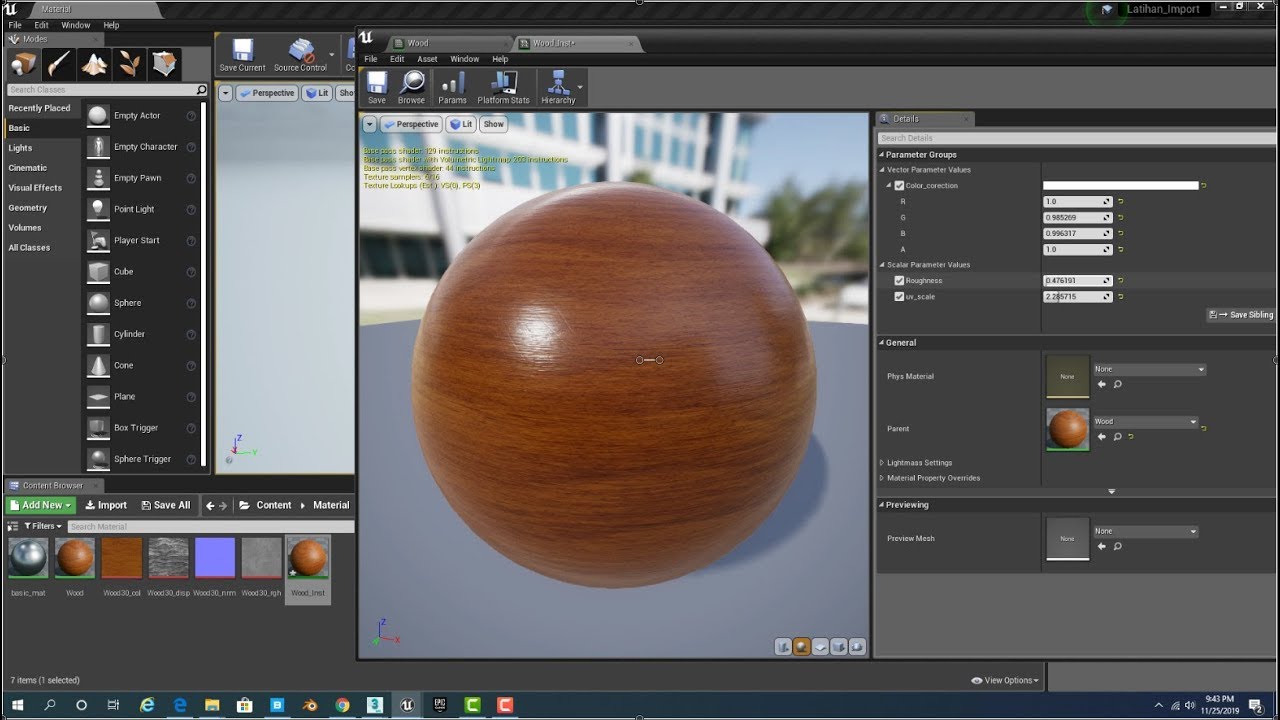The image size is (1280, 720).
Task: Click Browse icon in material editor toolbar
Action: pos(412,87)
